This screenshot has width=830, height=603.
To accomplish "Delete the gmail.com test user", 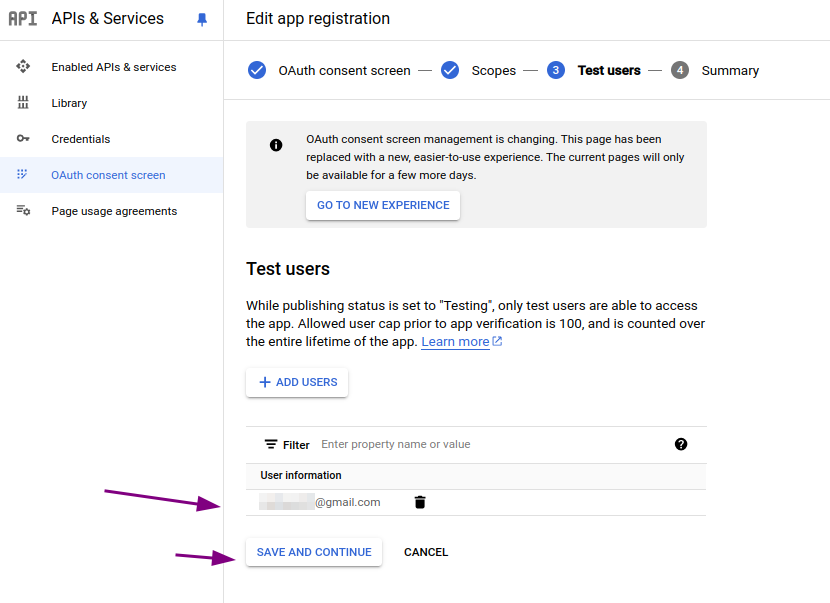I will pos(420,502).
